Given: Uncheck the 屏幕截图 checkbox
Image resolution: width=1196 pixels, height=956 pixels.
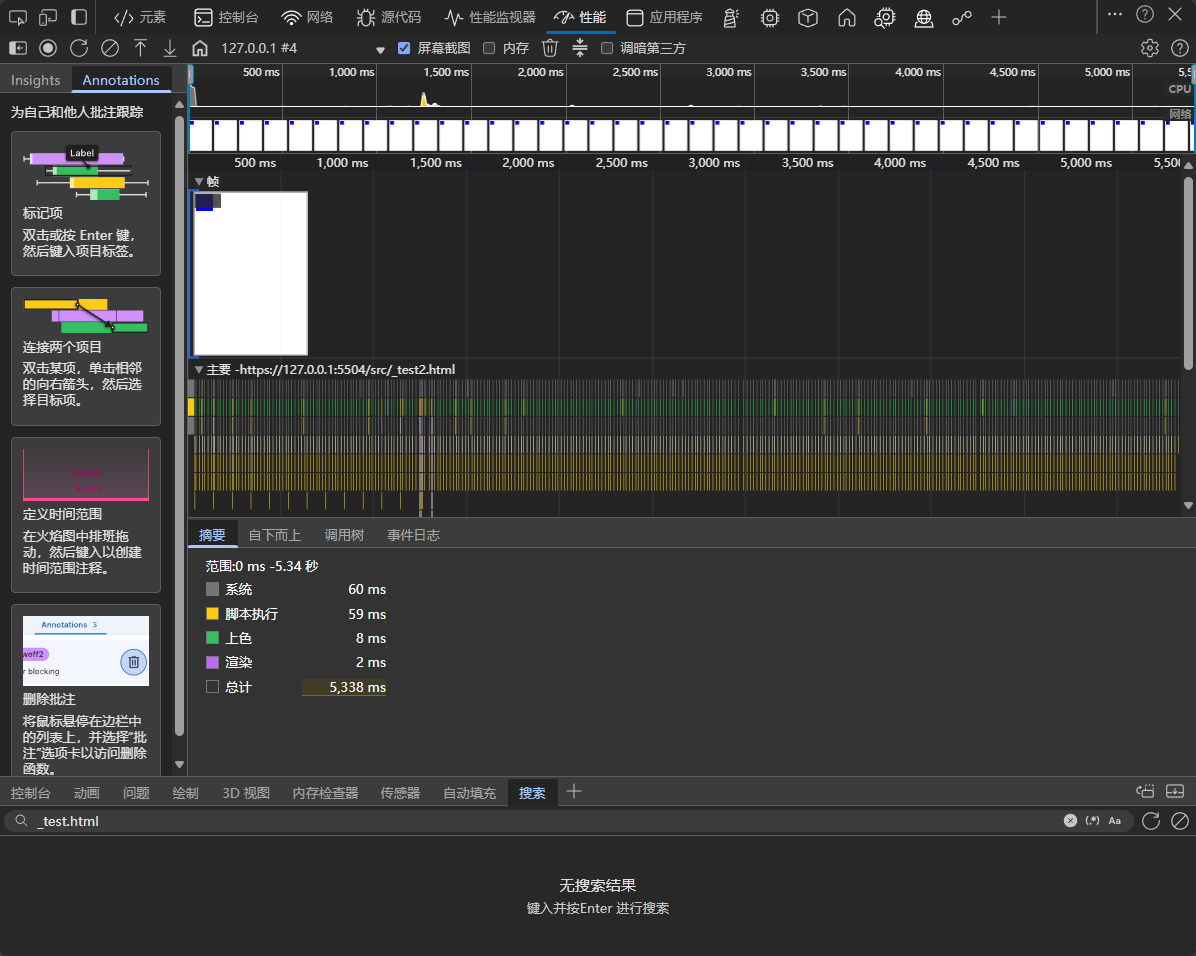Looking at the screenshot, I should point(404,48).
